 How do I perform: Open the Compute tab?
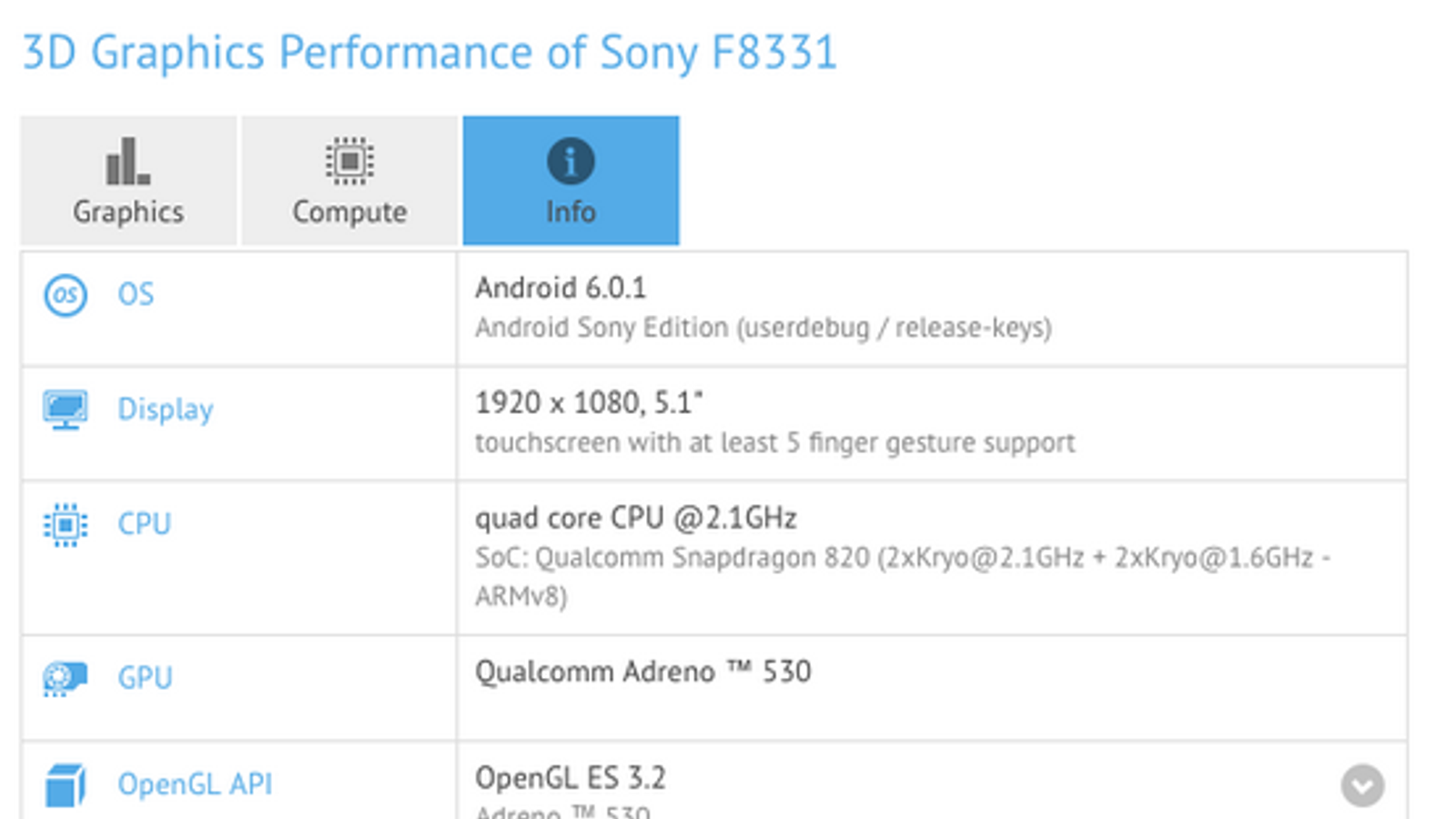tap(349, 181)
